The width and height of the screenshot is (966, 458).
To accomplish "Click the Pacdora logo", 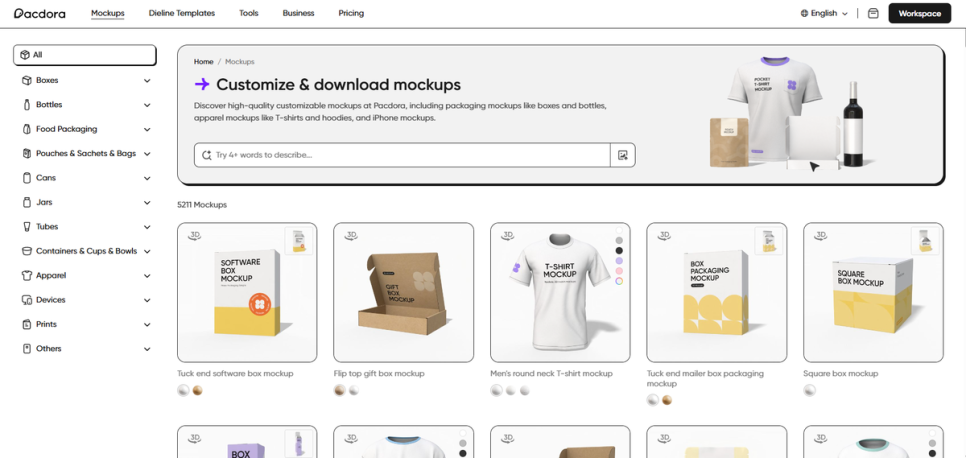I will click(39, 13).
